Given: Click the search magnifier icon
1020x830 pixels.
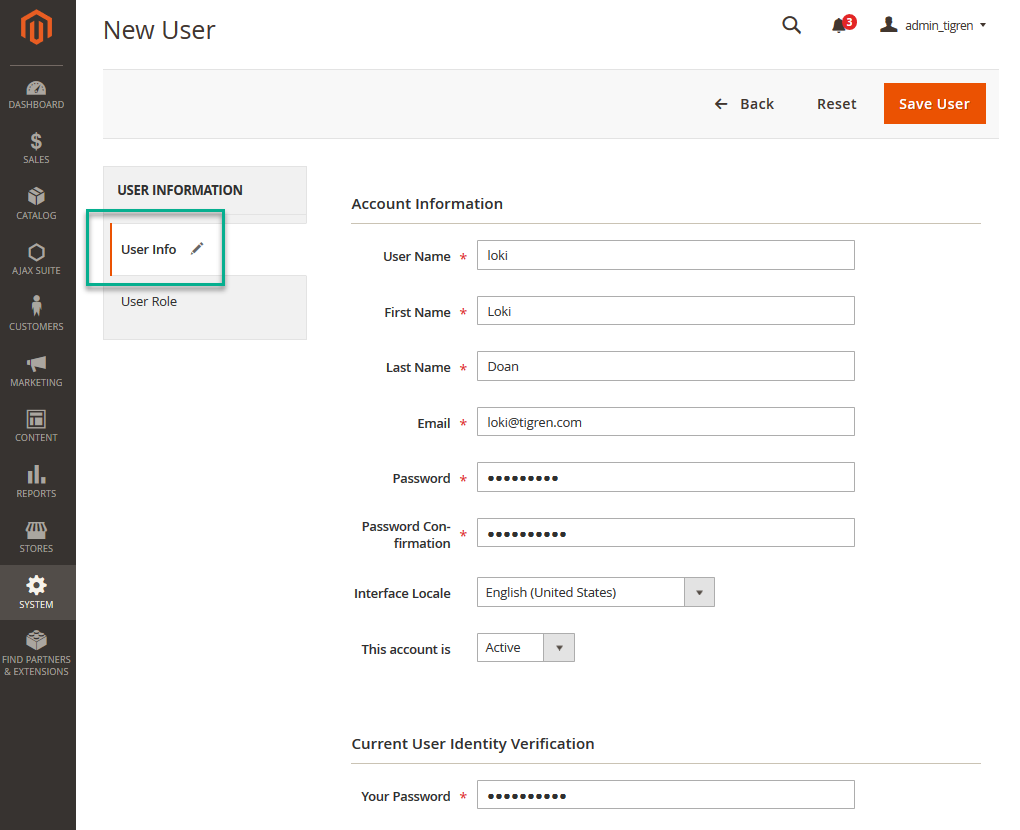Looking at the screenshot, I should (791, 26).
